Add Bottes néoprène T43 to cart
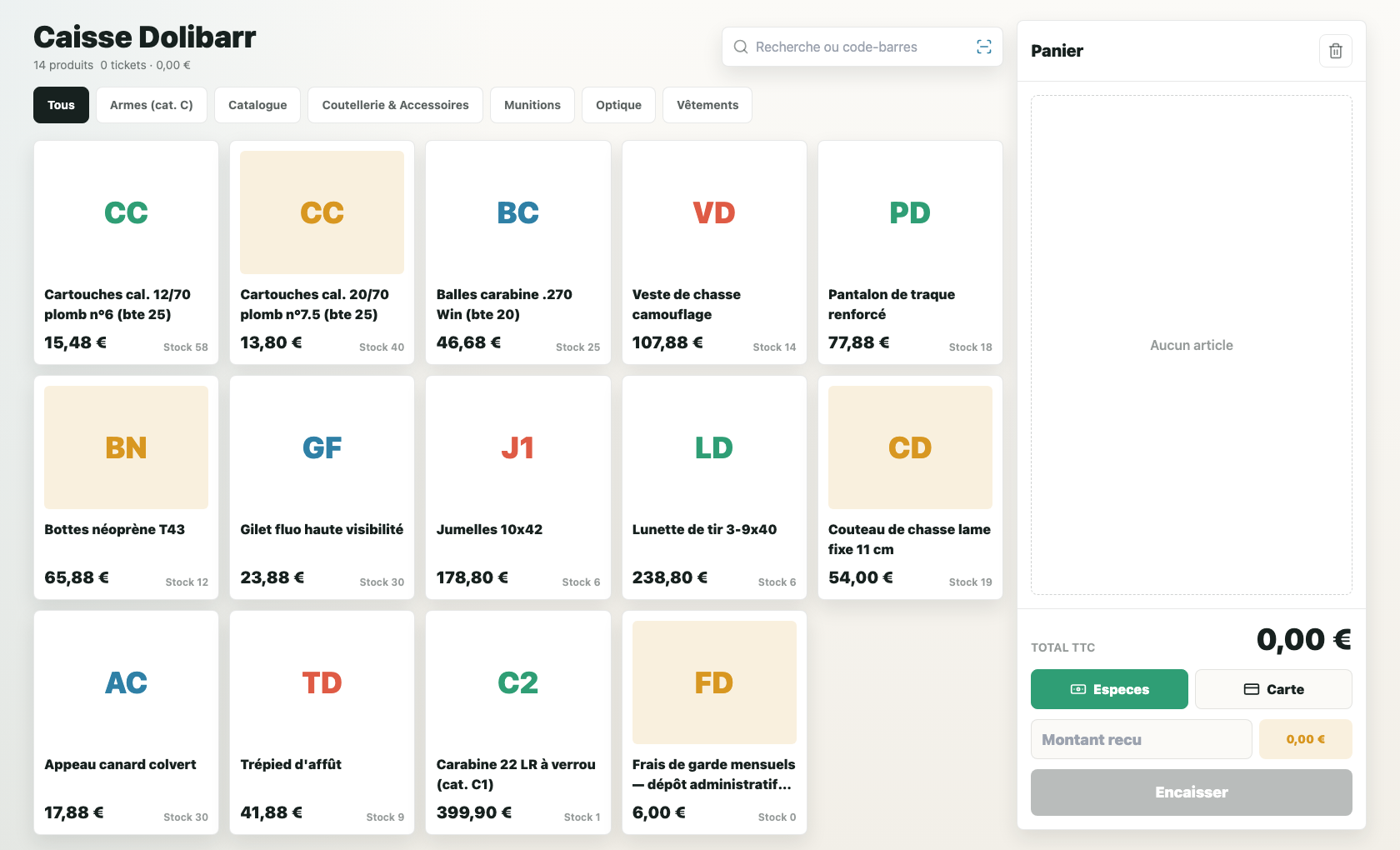The image size is (1400, 850). 126,487
